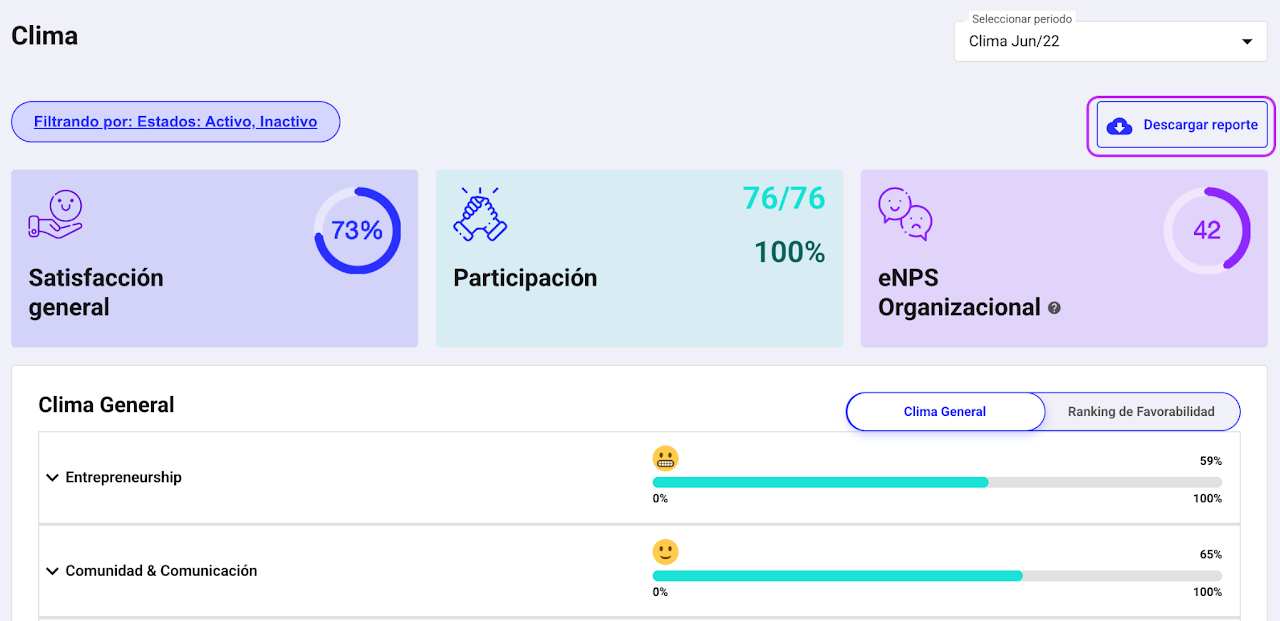This screenshot has height=621, width=1280.
Task: Click the 42 eNPS circular gauge
Action: pos(1207,231)
